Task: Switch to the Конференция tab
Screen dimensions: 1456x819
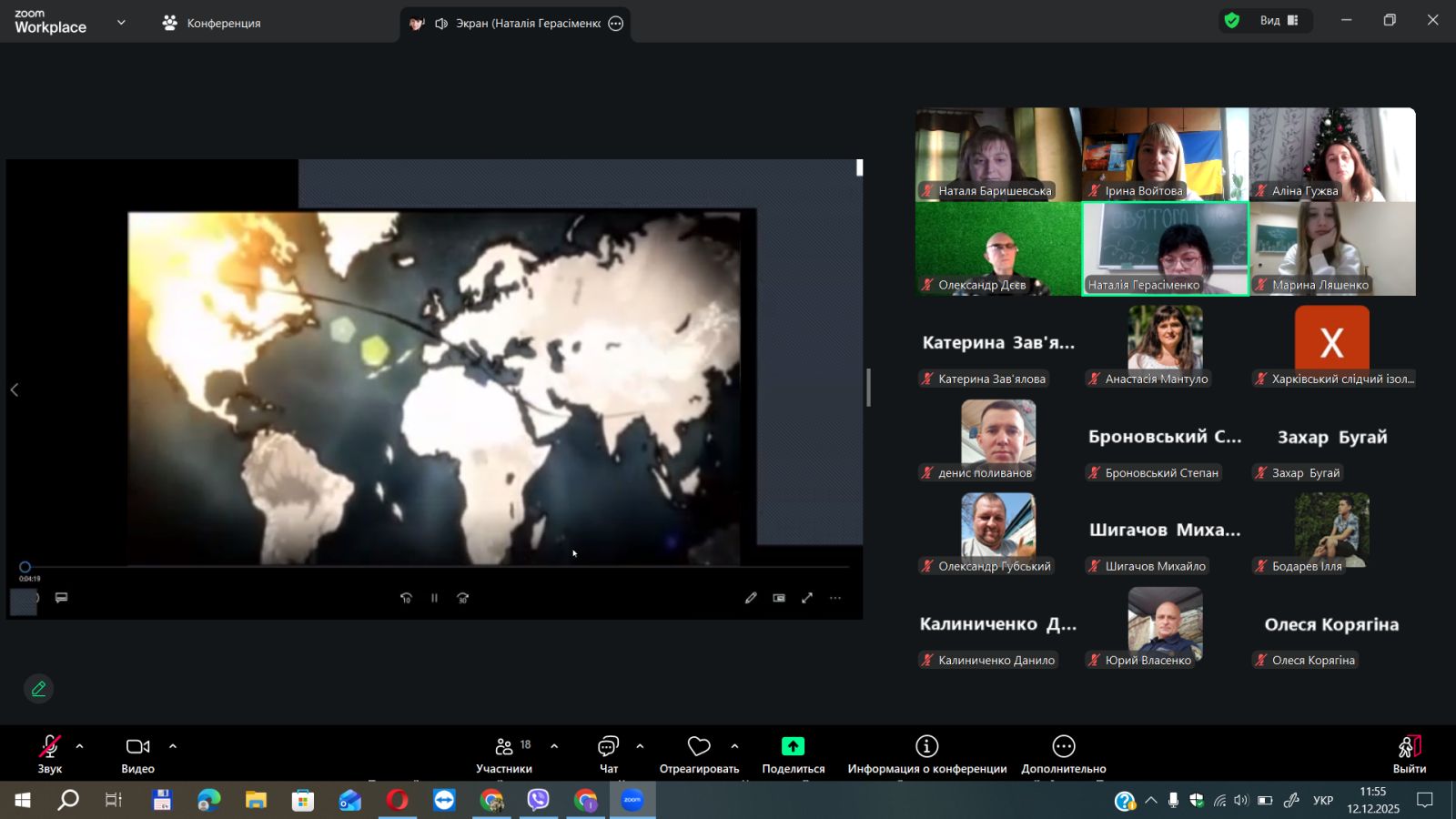Action: point(212,23)
